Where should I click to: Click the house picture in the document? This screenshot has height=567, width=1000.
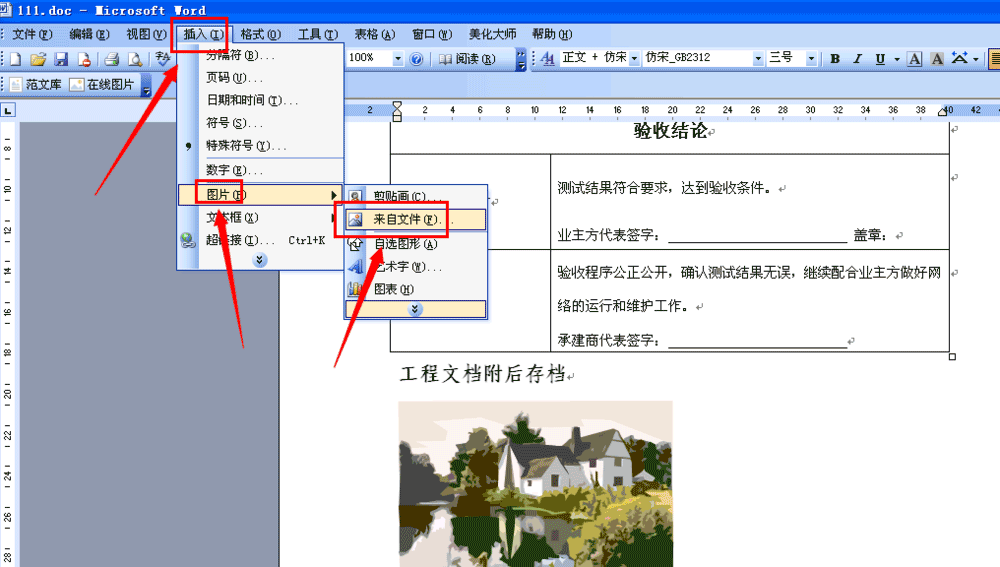pos(536,483)
